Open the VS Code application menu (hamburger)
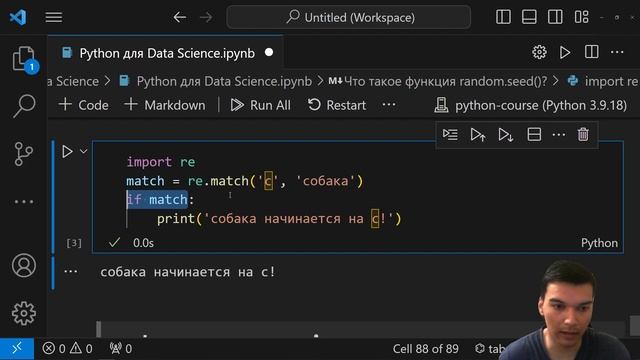The image size is (640, 360). (53, 17)
